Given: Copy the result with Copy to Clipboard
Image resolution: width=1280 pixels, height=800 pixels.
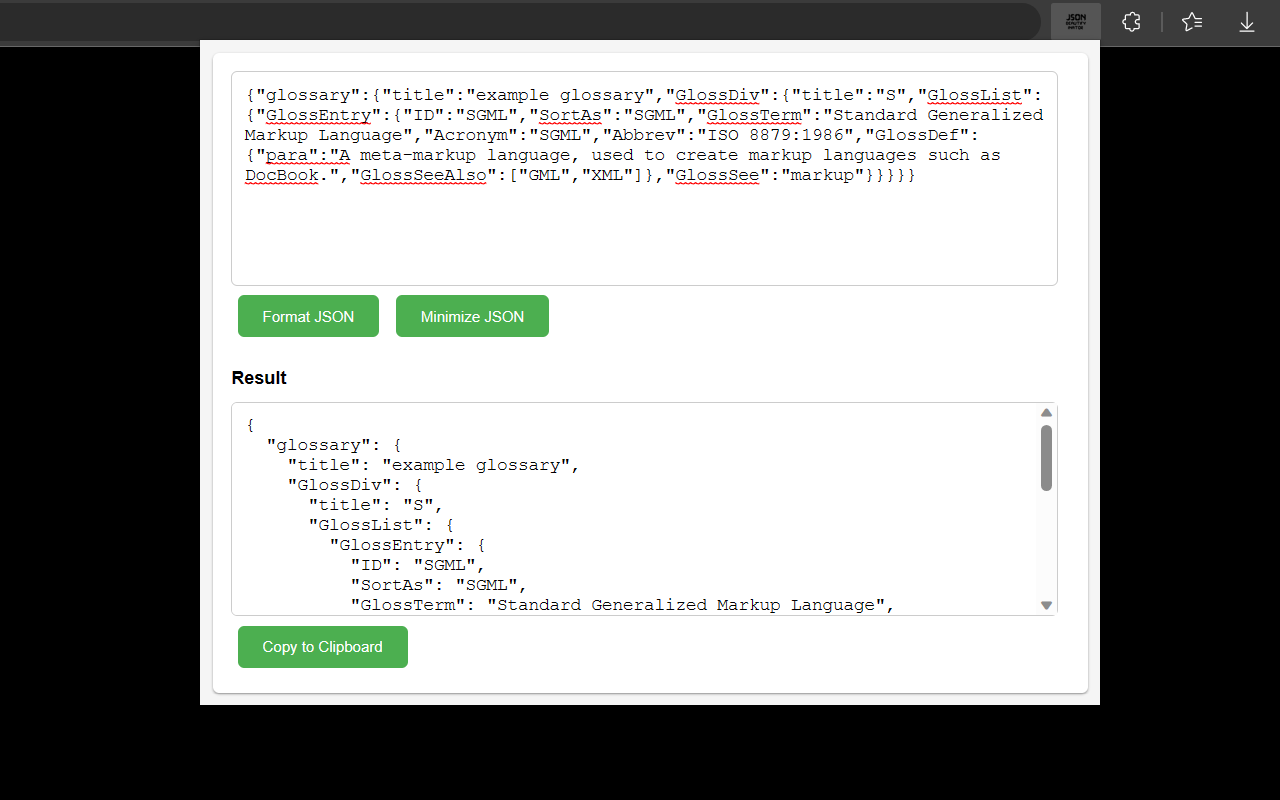Looking at the screenshot, I should coord(322,647).
